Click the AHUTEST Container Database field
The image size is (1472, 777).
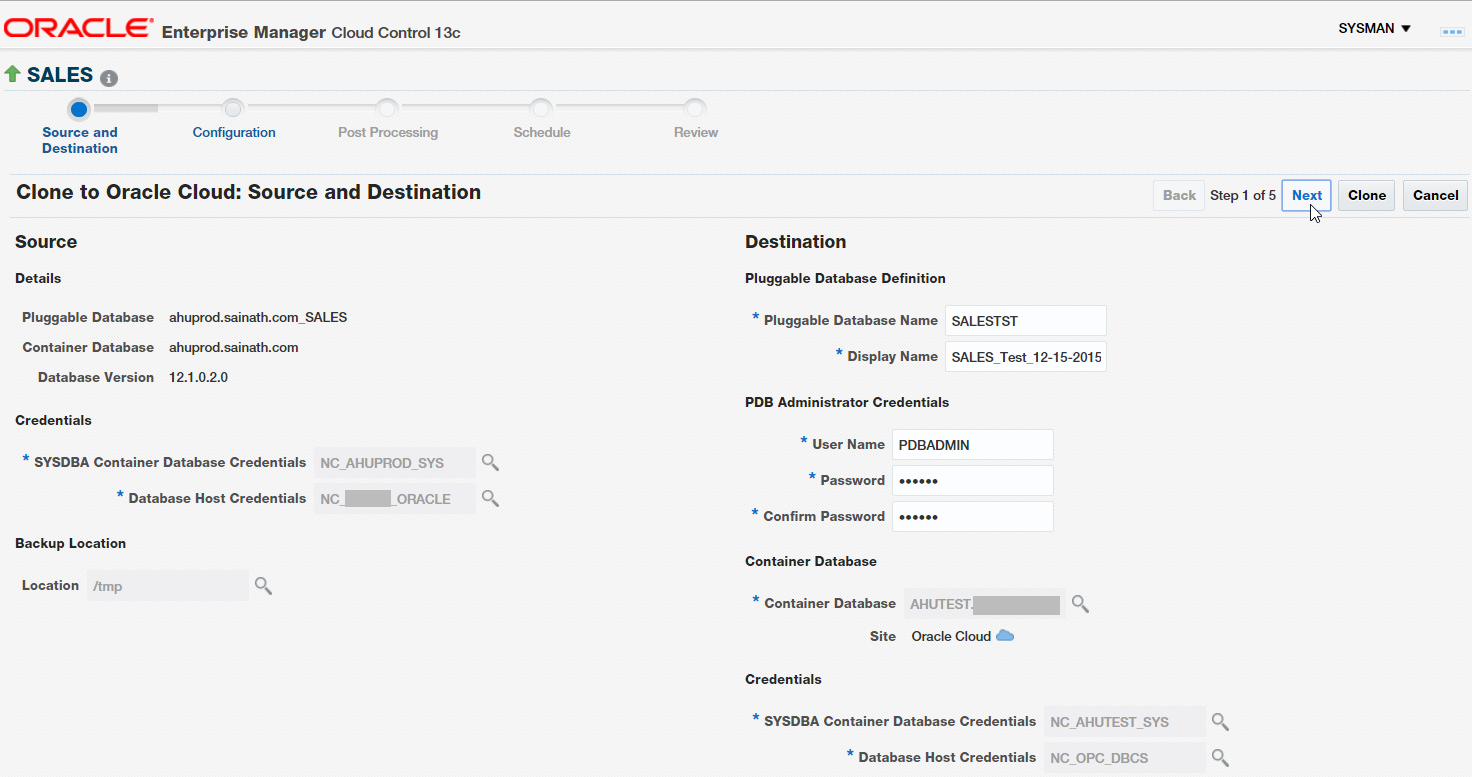click(985, 604)
